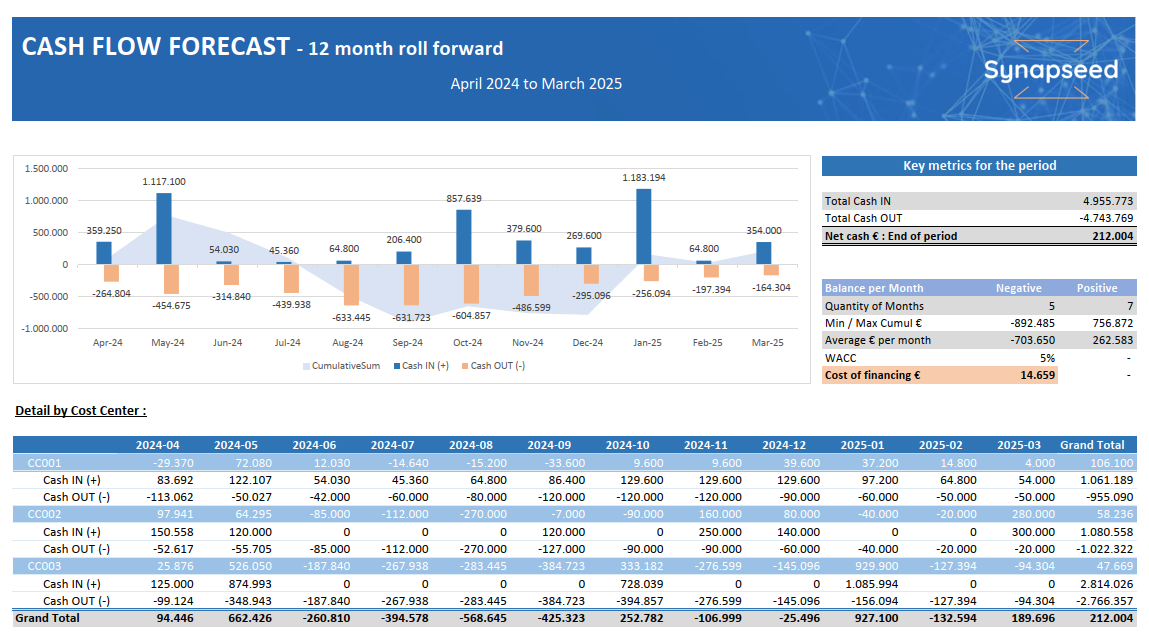This screenshot has height=634, width=1149.
Task: Select the Cost of financing € cell
Action: (871, 375)
